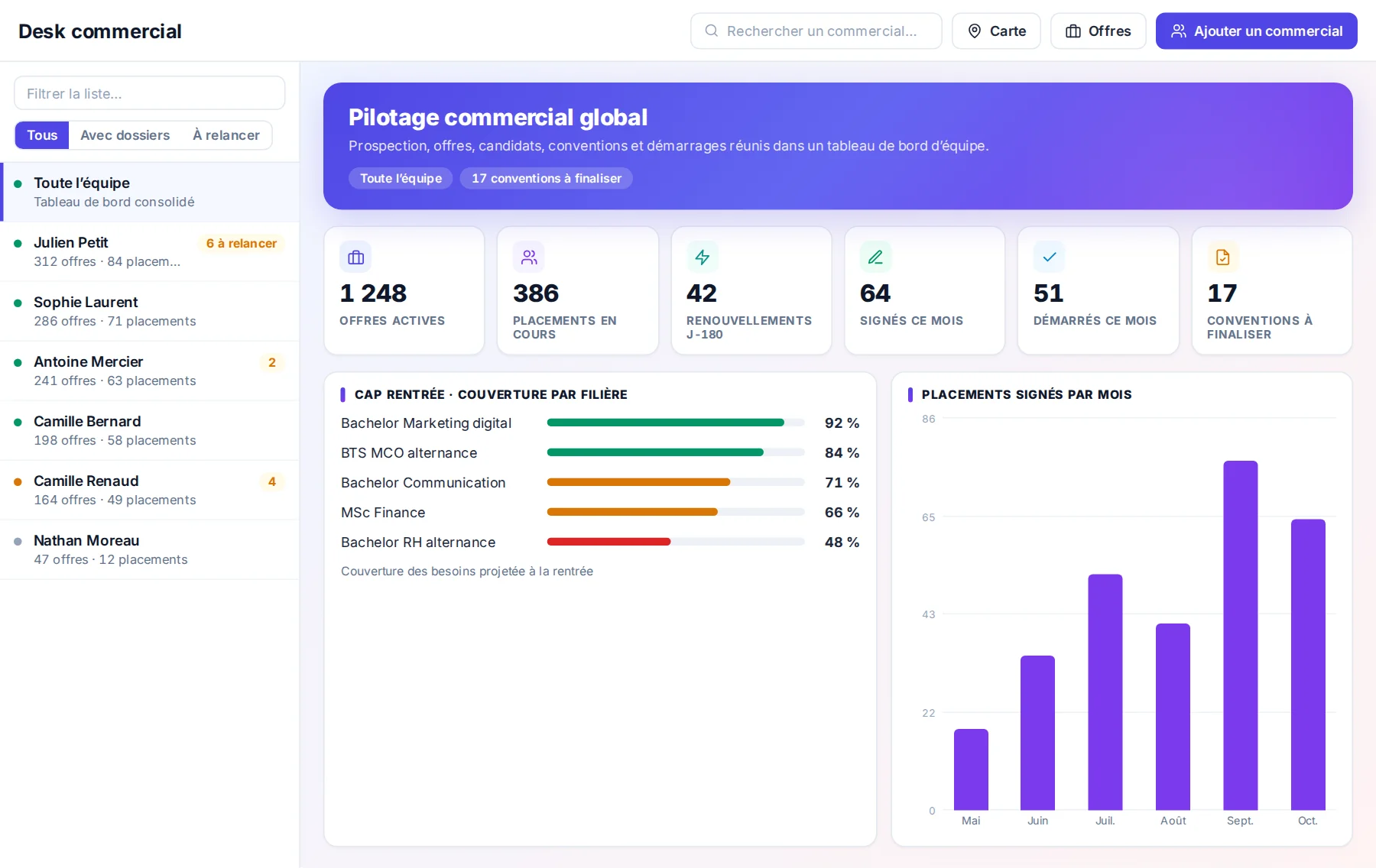Click the Bachelor Communication progress bar

tap(676, 482)
